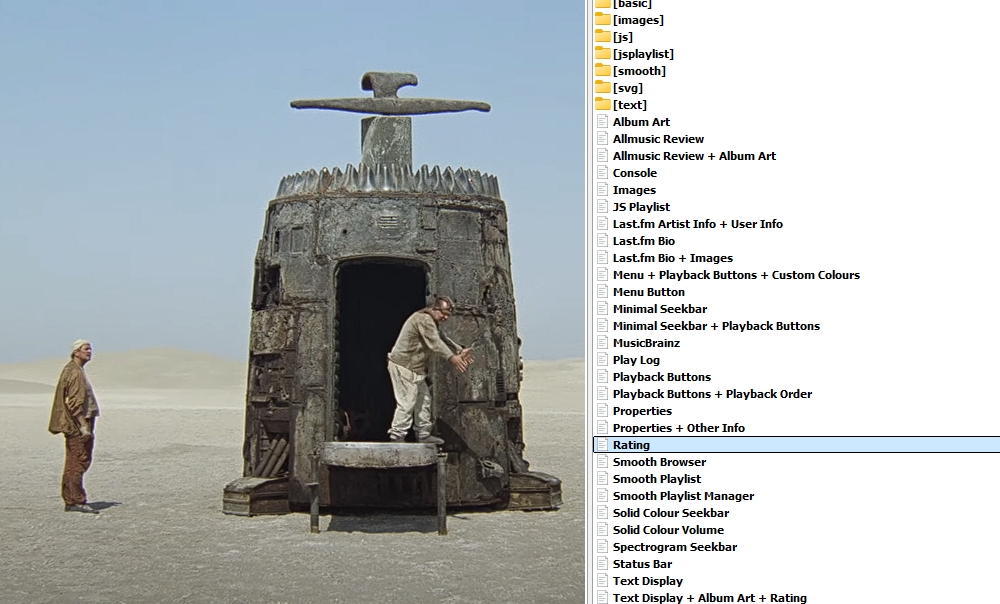Screen dimensions: 1000x604
Task: Click the Menu Button file icon
Action: coord(602,292)
